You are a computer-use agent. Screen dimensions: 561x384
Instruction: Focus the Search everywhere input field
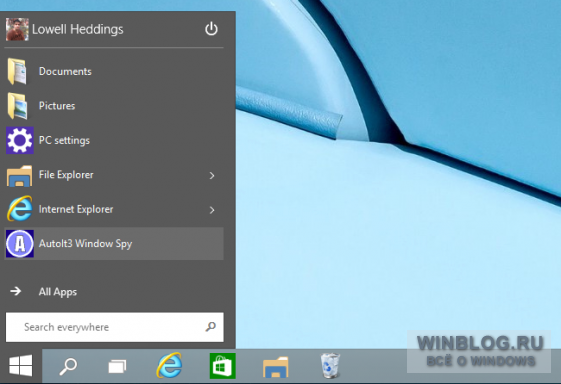[114, 327]
